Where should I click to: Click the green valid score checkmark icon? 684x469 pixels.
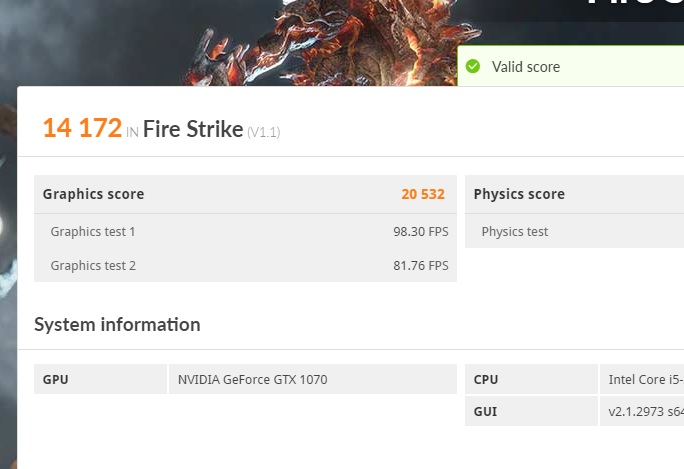(x=473, y=67)
